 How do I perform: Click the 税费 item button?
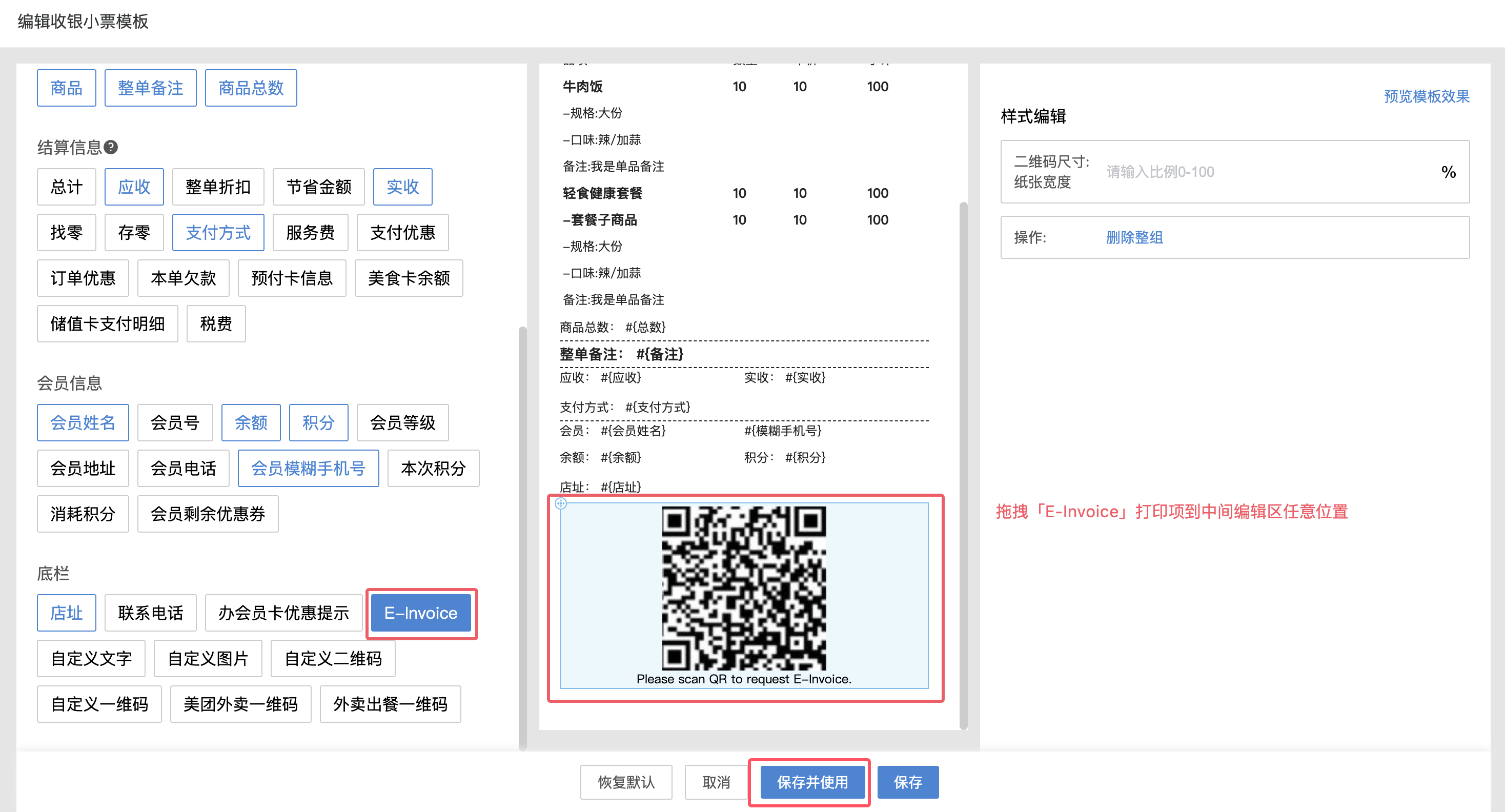(x=216, y=323)
